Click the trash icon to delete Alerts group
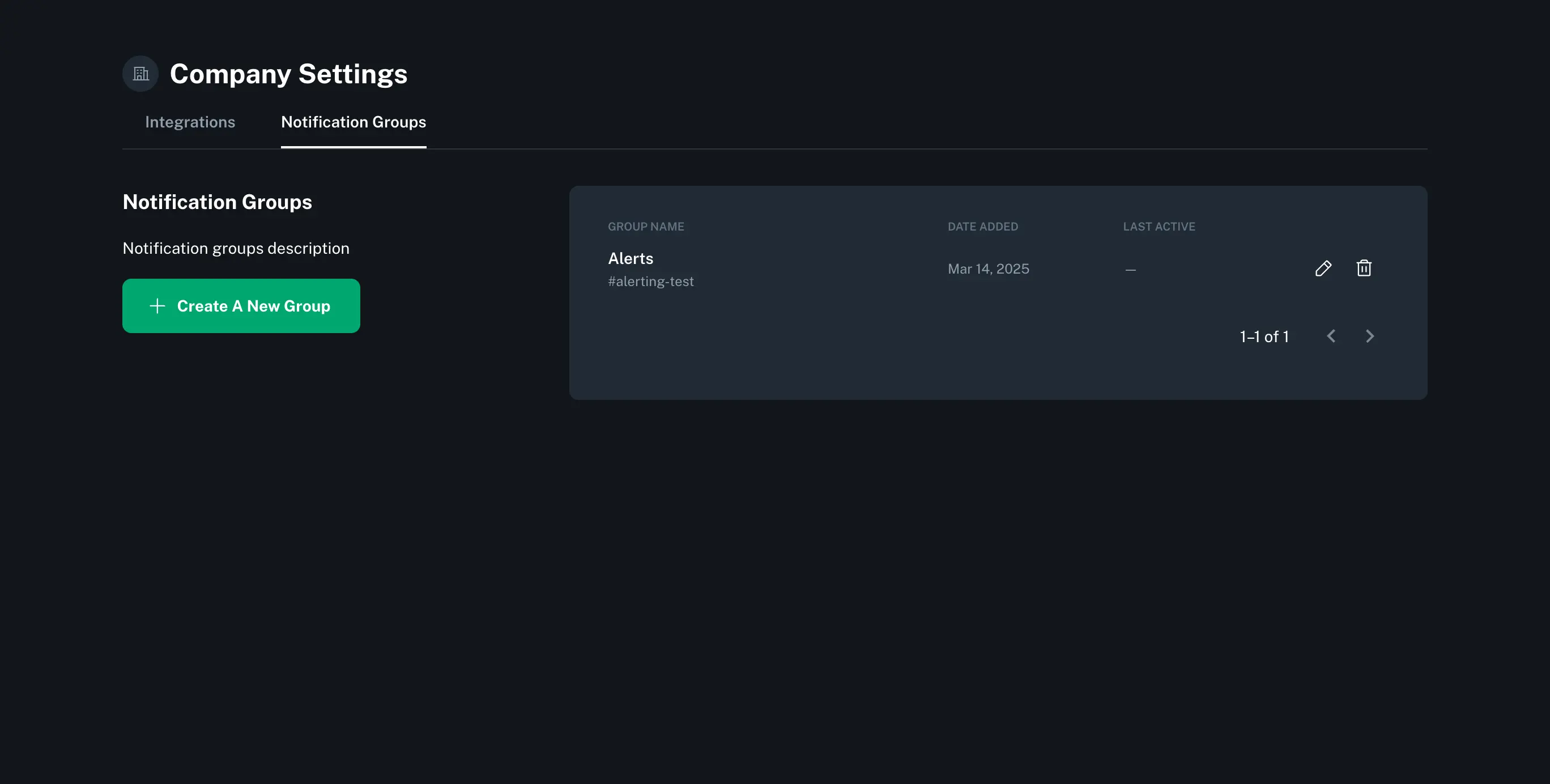The width and height of the screenshot is (1550, 784). [1364, 269]
